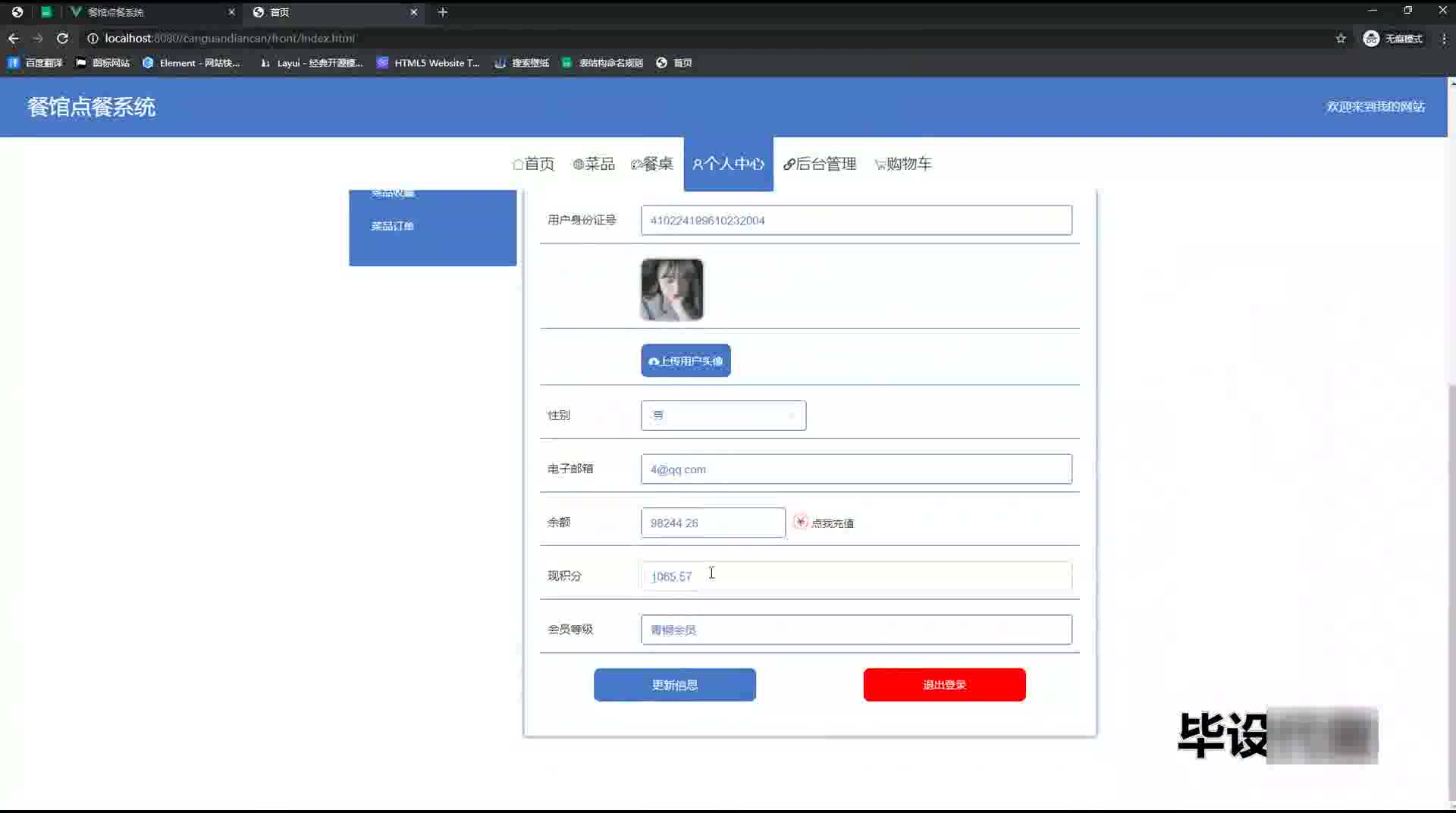Switch to the 餐馆点餐系统 browser tab
The image size is (1456, 813).
pyautogui.click(x=152, y=12)
